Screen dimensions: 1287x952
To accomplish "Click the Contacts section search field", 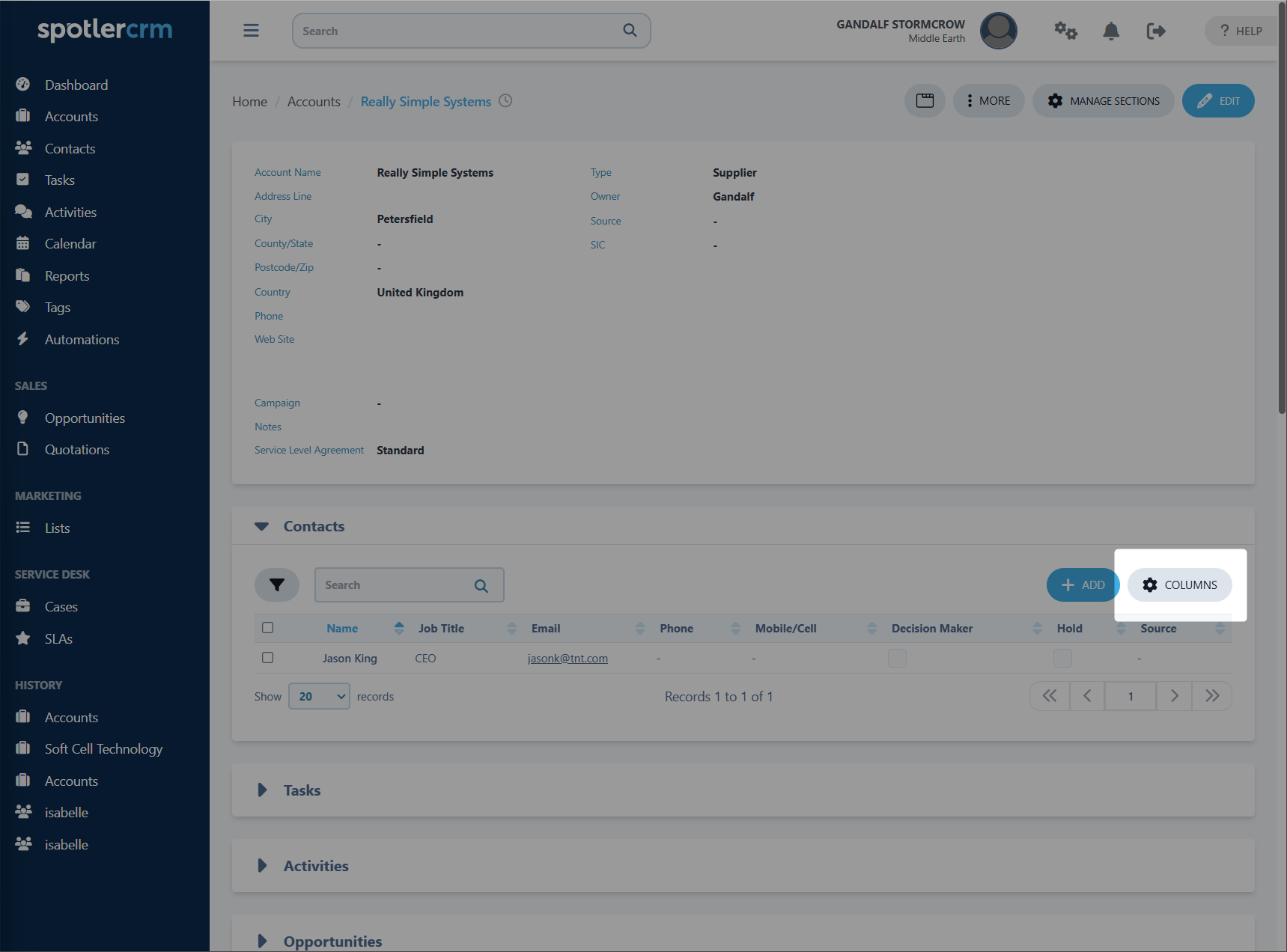I will tap(395, 585).
